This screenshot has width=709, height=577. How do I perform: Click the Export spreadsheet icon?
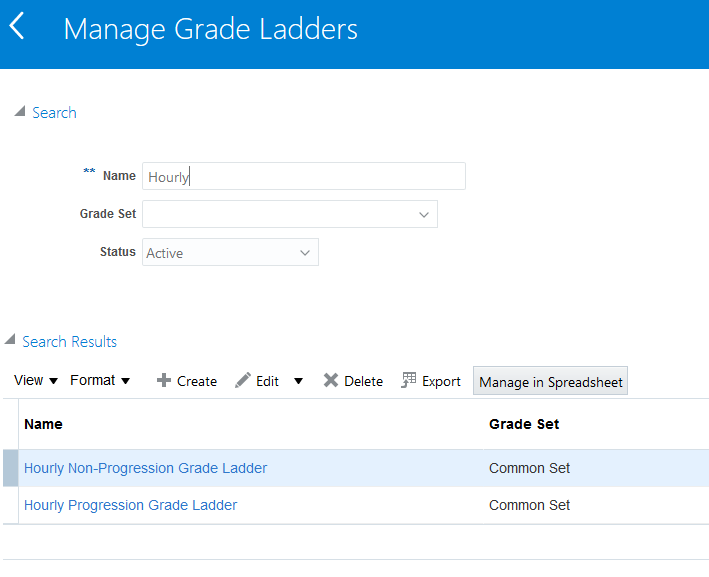pos(409,381)
